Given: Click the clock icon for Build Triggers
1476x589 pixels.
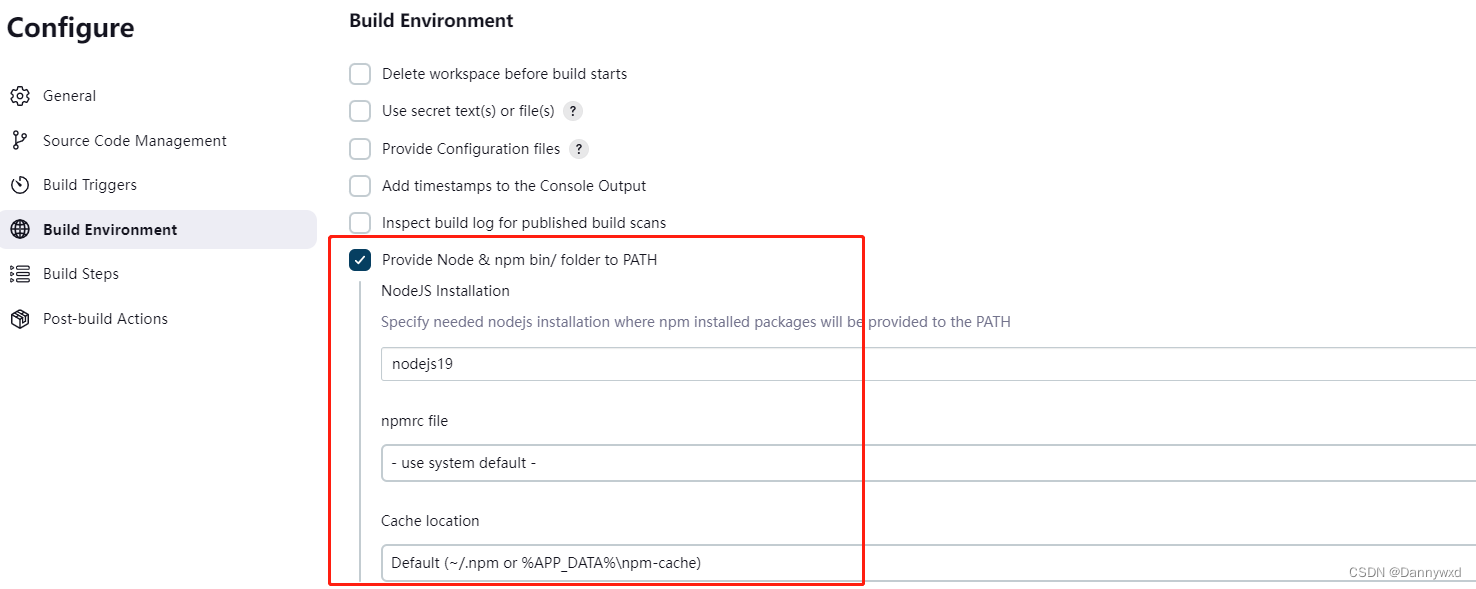Looking at the screenshot, I should pyautogui.click(x=18, y=184).
